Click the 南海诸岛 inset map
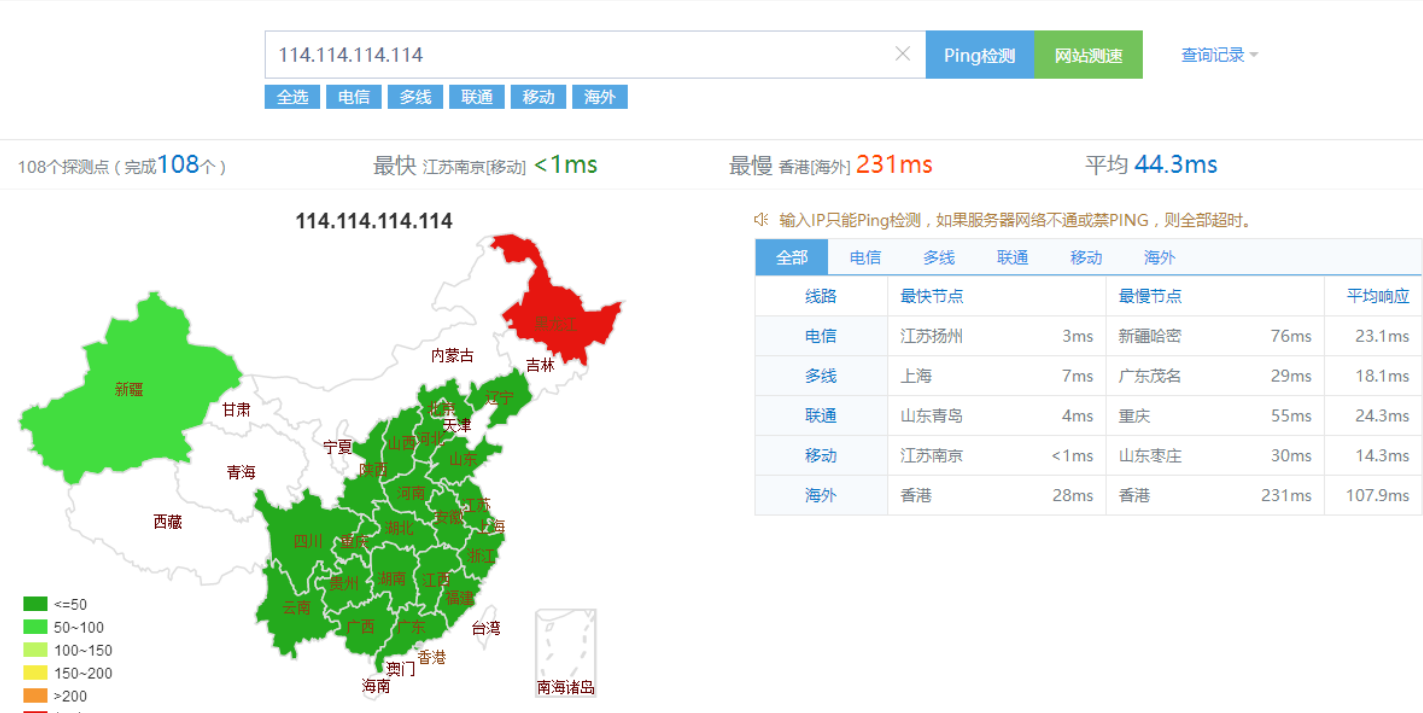This screenshot has height=713, width=1423. coord(566,653)
